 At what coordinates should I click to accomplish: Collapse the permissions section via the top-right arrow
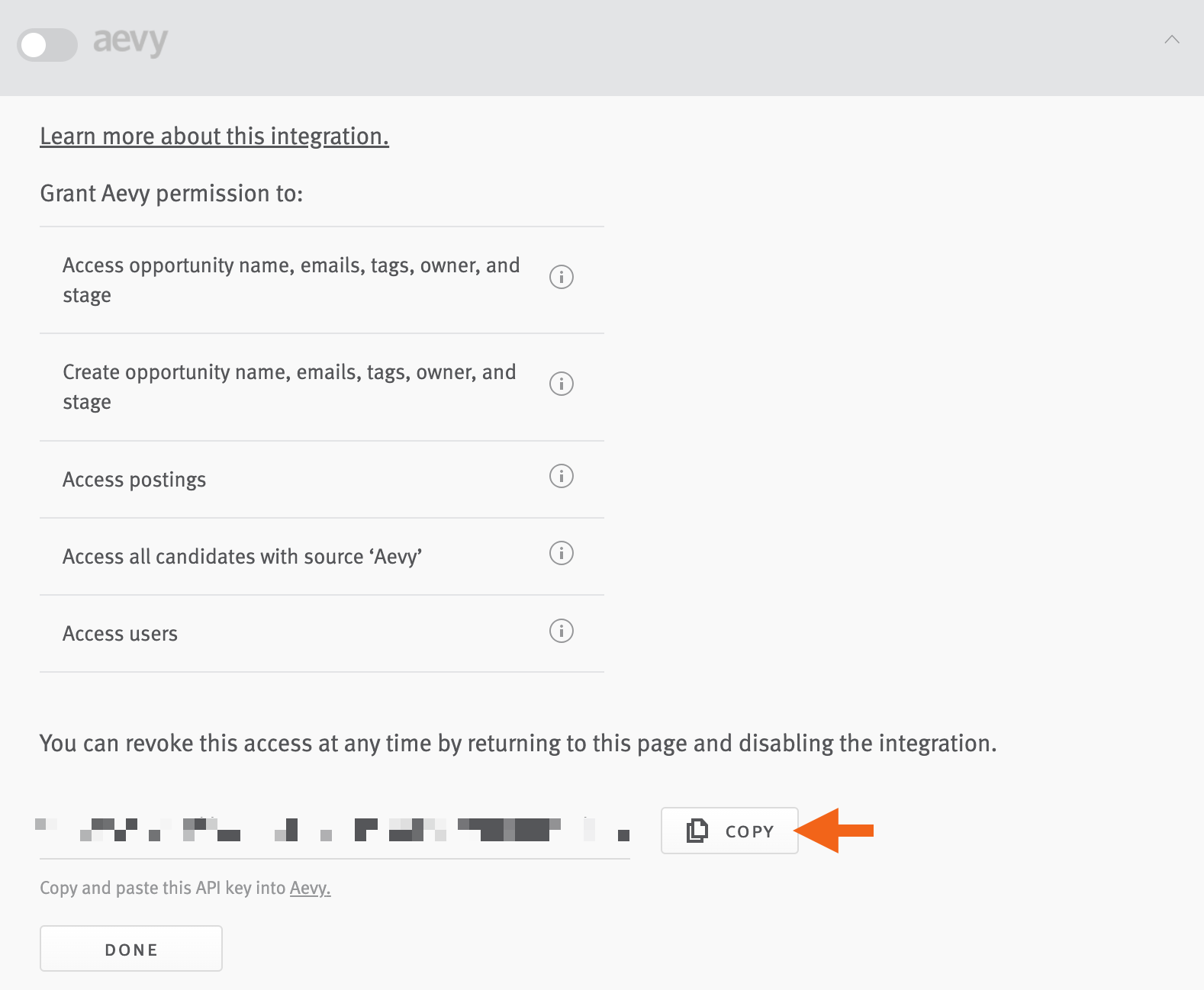click(1172, 40)
